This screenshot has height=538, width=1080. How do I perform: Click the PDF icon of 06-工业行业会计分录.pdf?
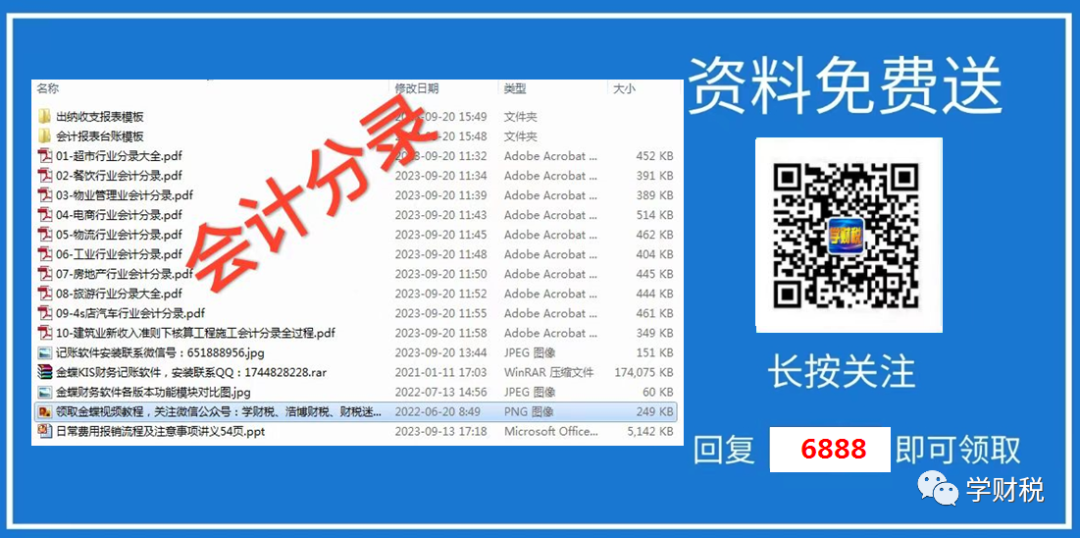coord(45,254)
